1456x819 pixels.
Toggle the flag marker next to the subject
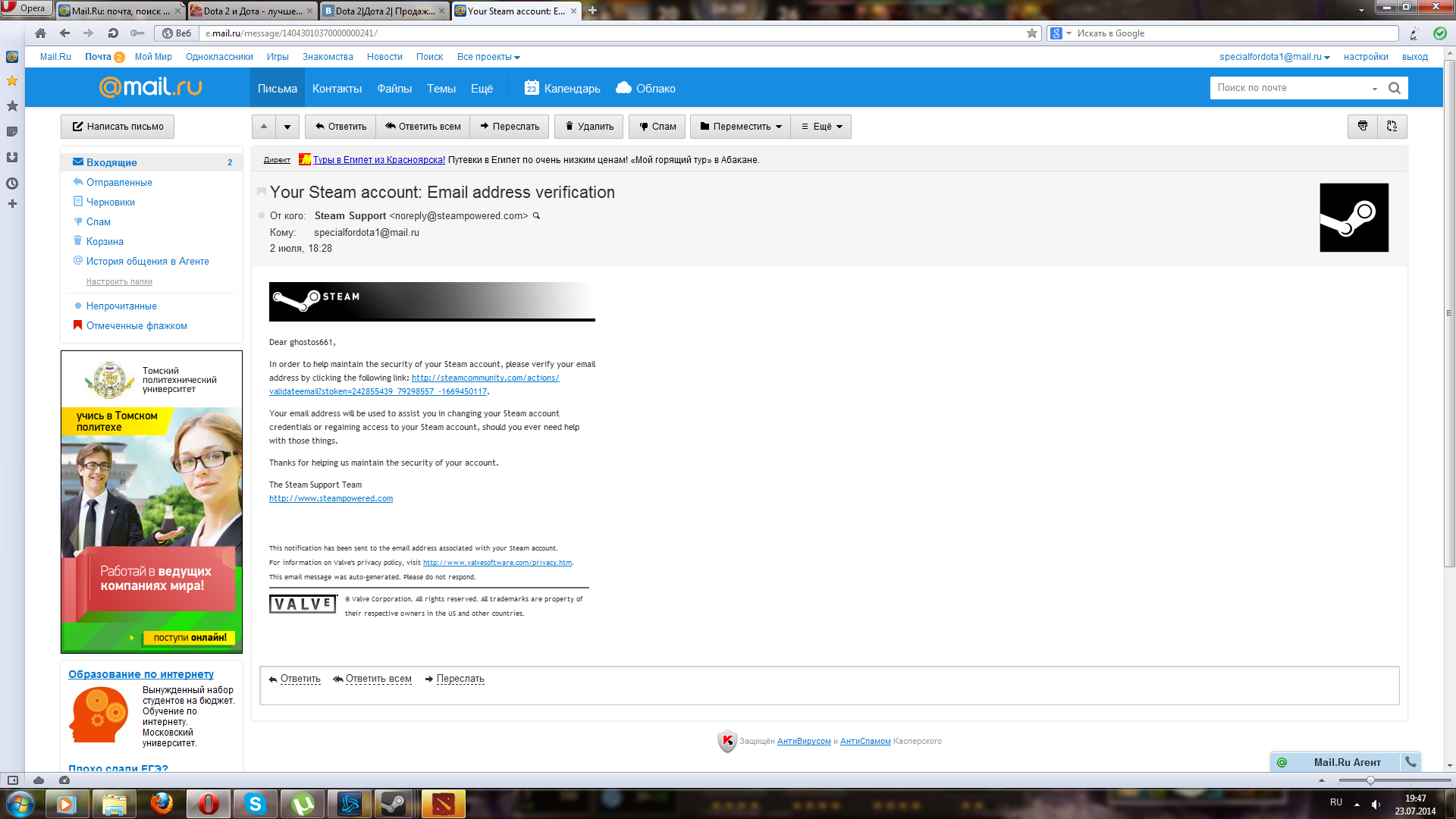coord(262,192)
